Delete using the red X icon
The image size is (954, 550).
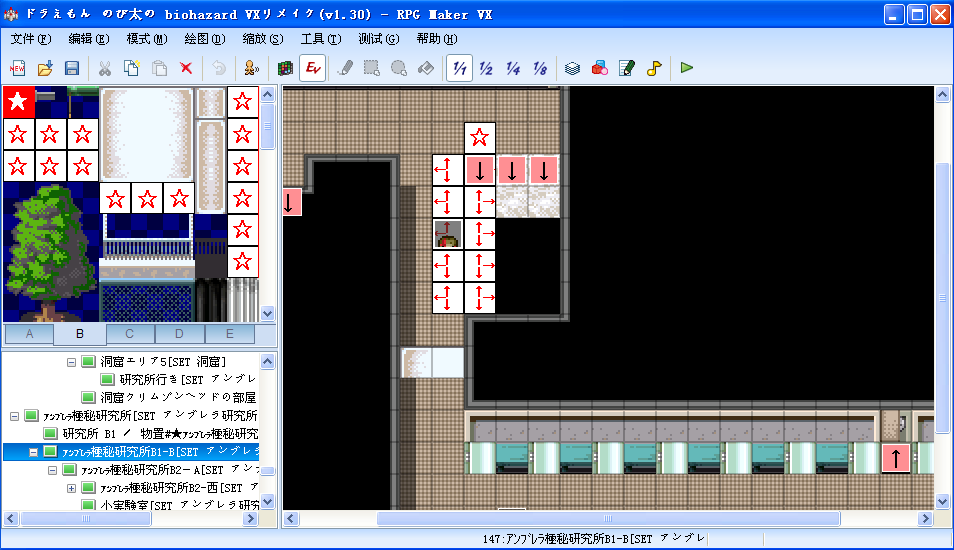(x=186, y=68)
